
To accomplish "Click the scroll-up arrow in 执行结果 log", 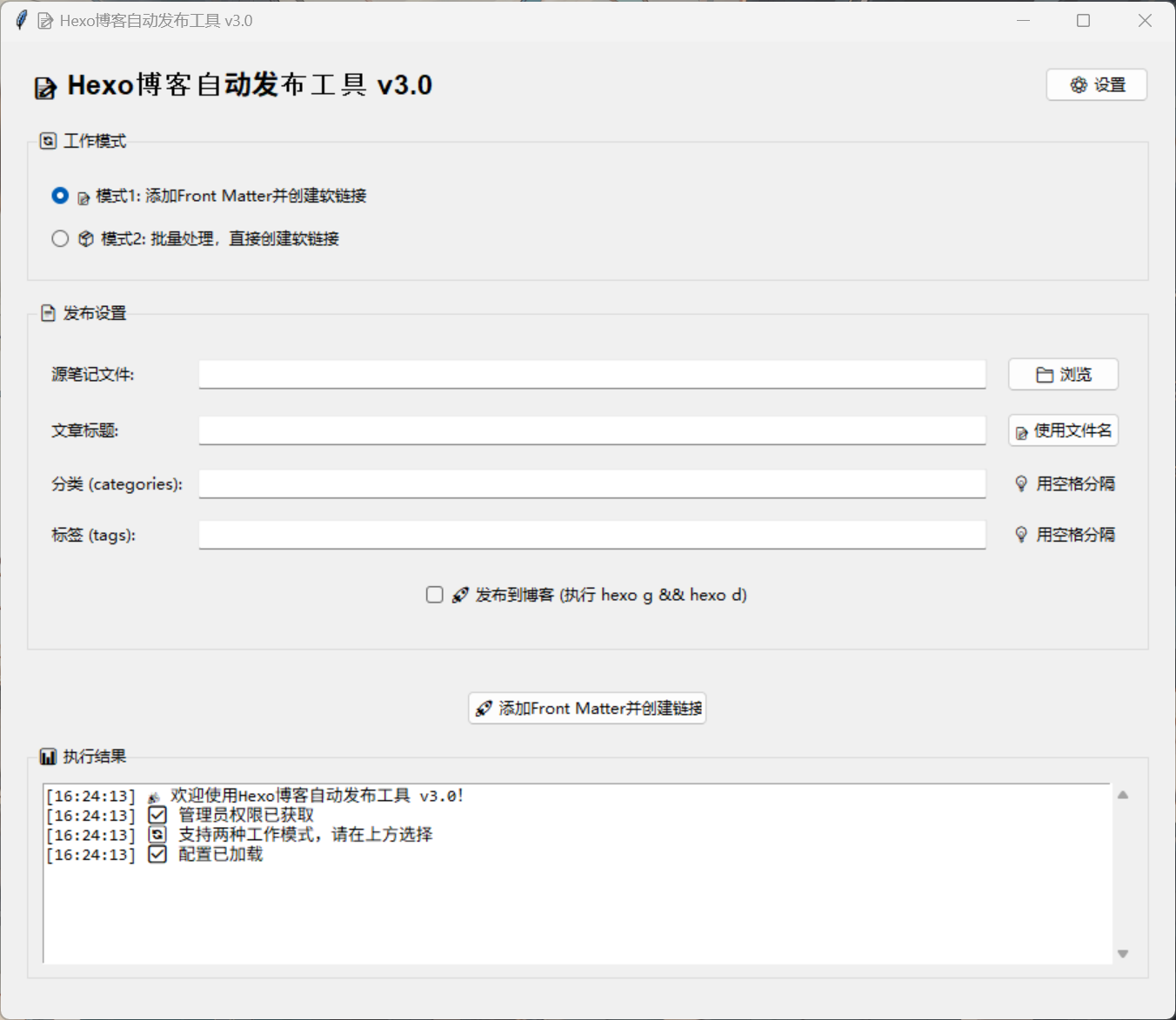I will click(1123, 795).
